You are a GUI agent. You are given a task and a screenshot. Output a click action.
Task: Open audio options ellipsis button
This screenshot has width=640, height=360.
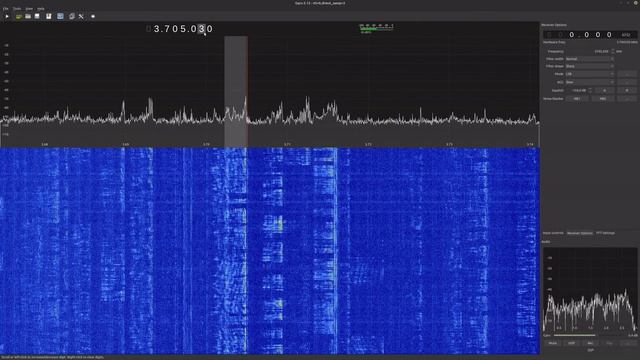pyautogui.click(x=628, y=343)
